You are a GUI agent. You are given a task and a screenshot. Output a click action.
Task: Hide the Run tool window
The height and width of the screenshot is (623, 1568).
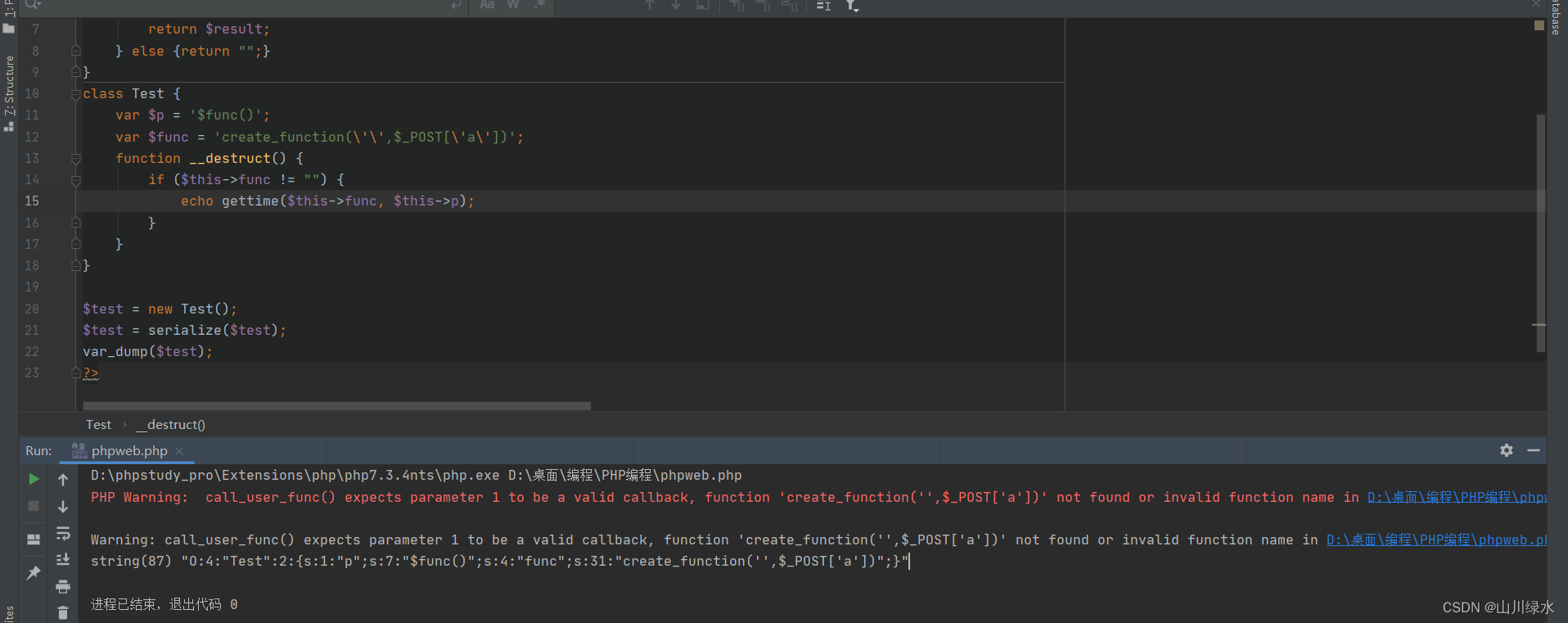1534,450
